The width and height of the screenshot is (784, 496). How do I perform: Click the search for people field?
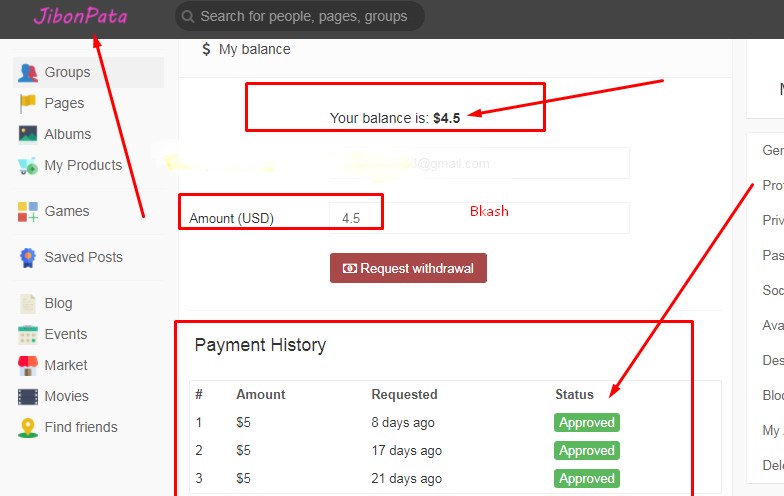[304, 16]
